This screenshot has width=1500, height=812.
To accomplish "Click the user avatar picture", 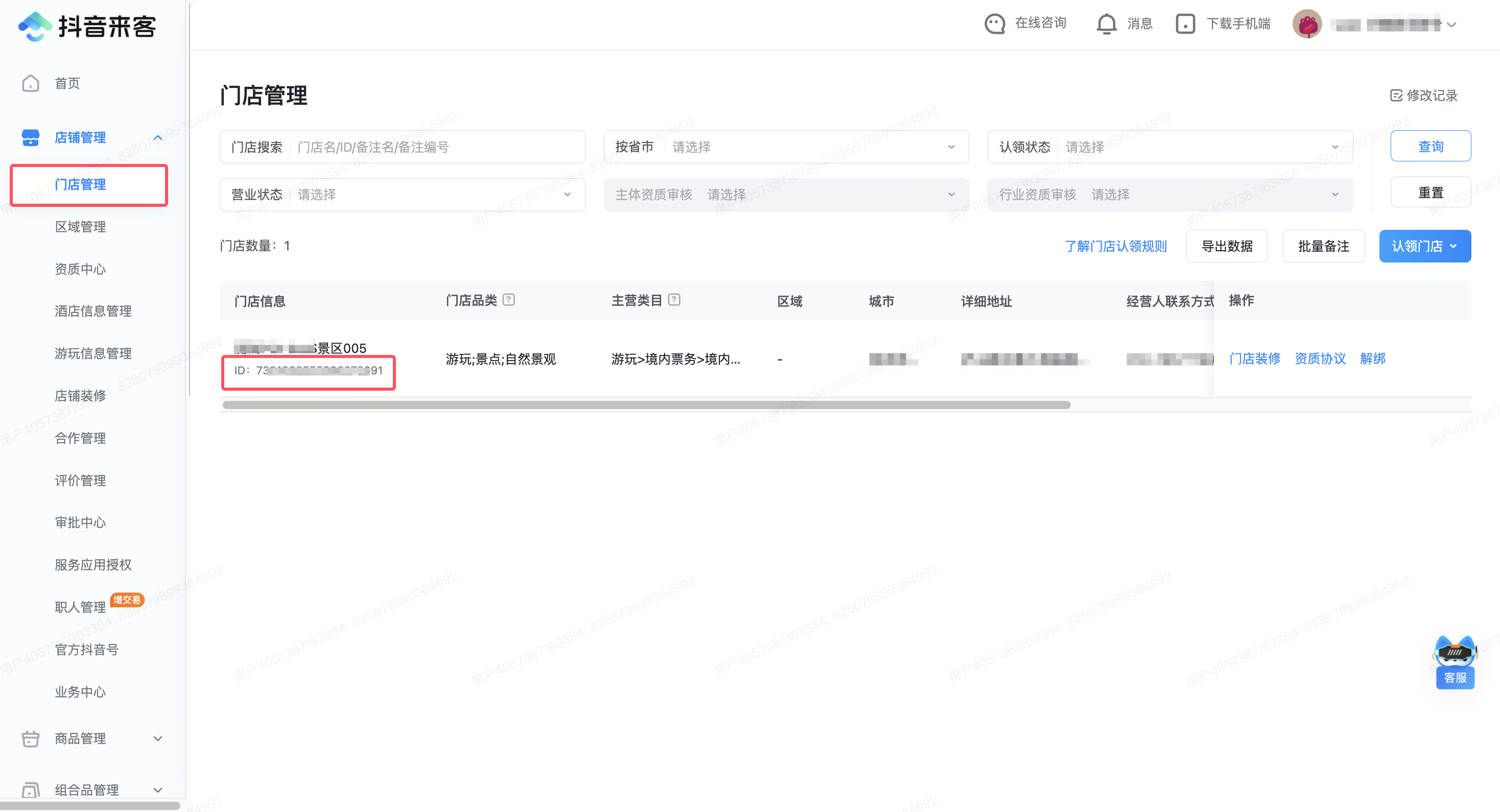I will point(1307,25).
